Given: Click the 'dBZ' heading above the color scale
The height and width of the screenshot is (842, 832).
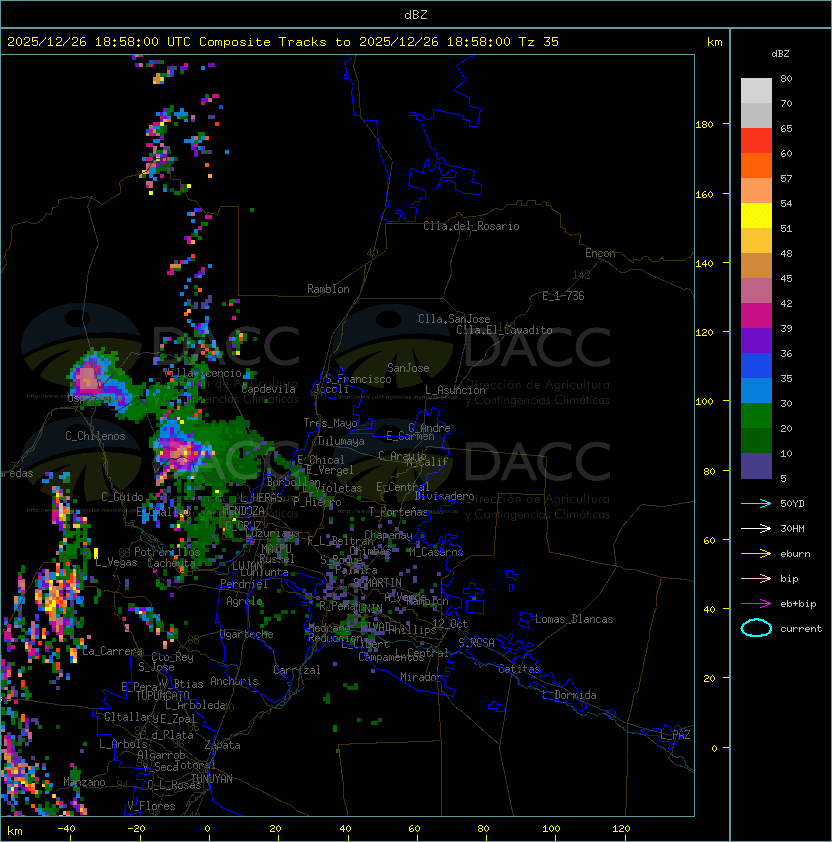Looking at the screenshot, I should [780, 54].
